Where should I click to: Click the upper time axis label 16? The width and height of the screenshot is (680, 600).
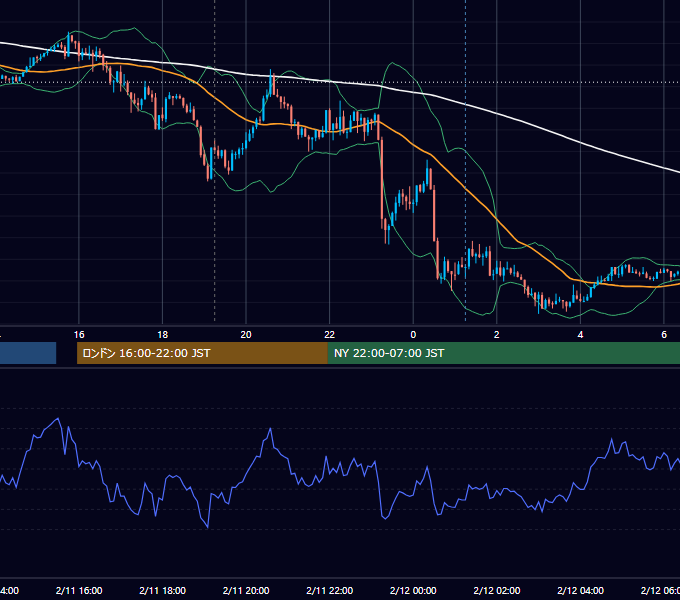(x=79, y=335)
